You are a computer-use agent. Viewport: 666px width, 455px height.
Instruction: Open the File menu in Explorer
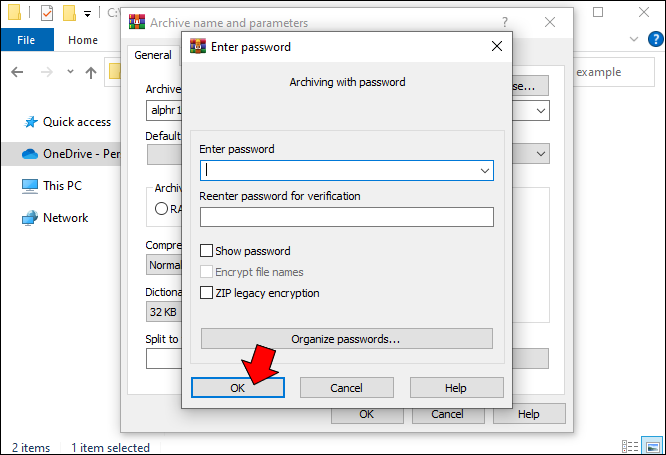[27, 40]
